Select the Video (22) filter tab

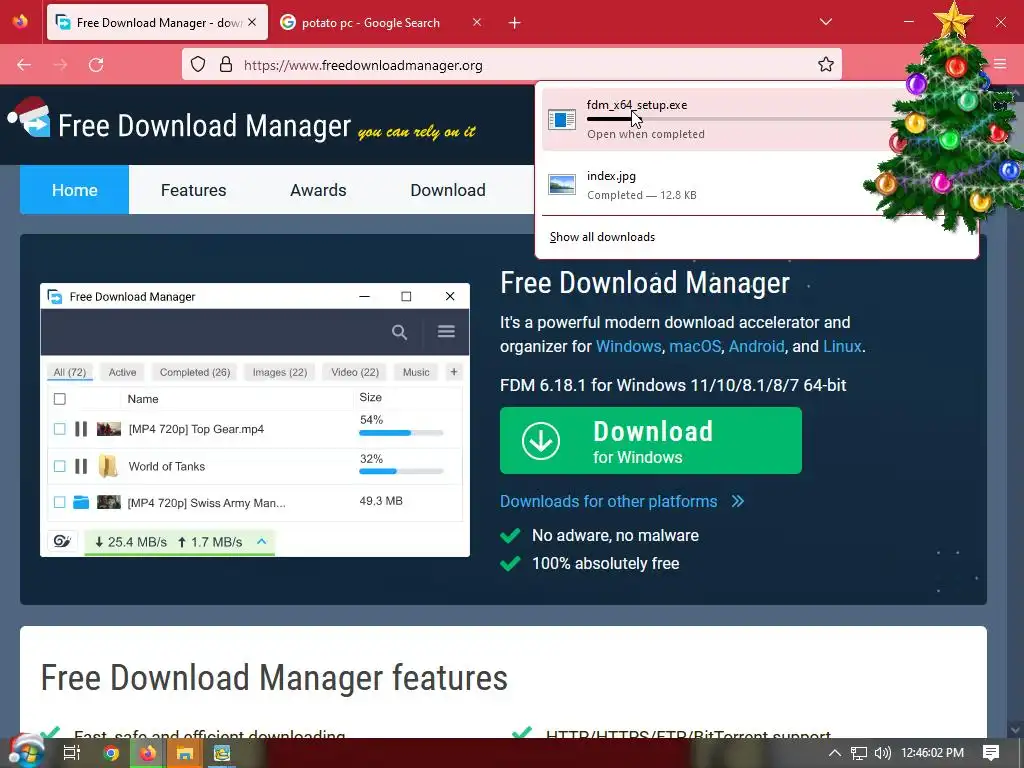pos(355,372)
